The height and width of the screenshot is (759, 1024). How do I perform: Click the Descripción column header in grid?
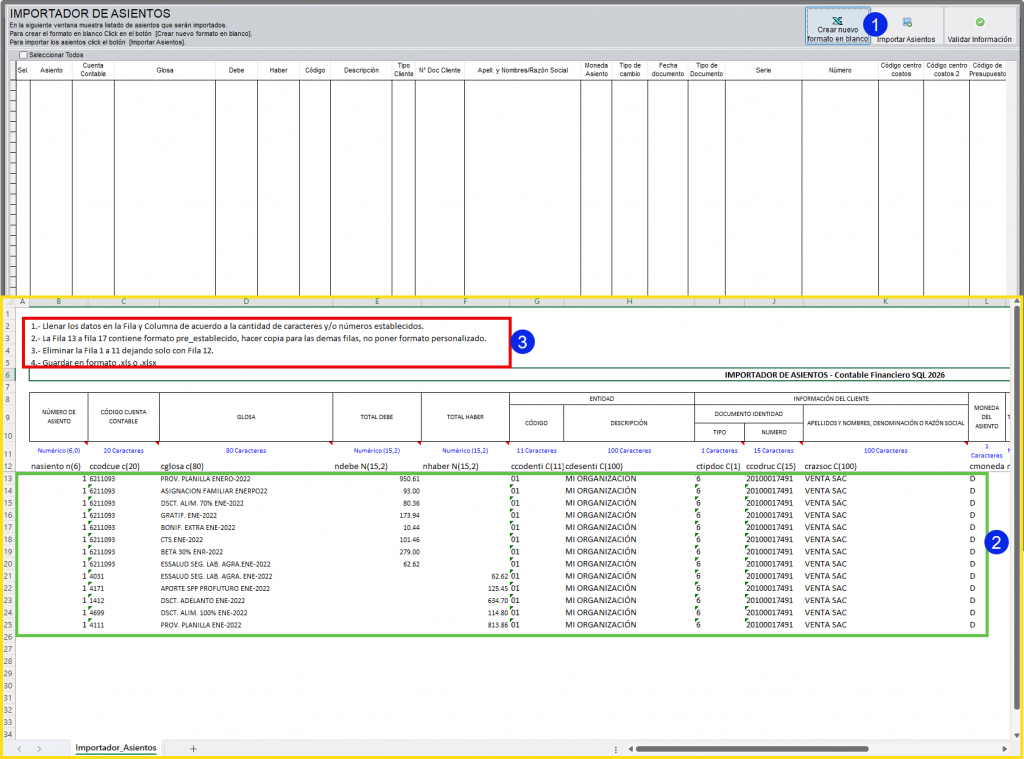[361, 71]
